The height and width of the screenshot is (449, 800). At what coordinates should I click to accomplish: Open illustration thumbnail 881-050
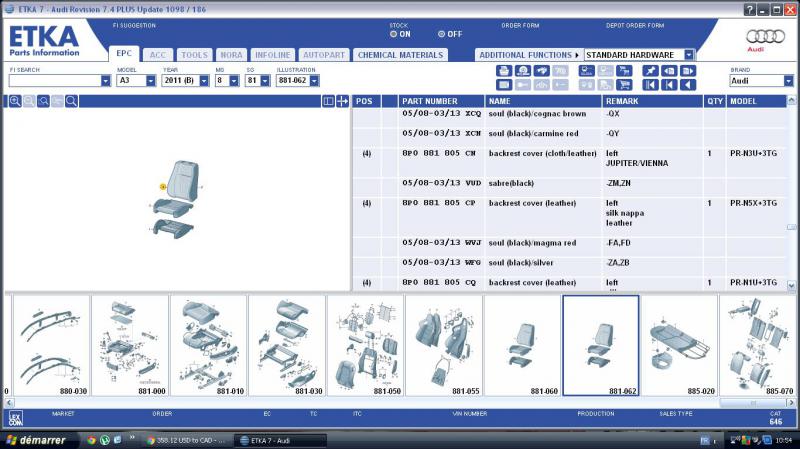pyautogui.click(x=365, y=345)
